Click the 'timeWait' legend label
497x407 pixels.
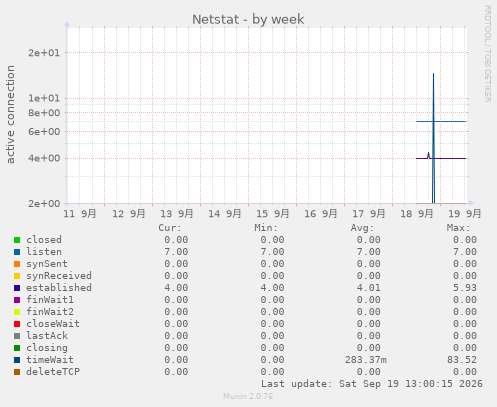50,360
